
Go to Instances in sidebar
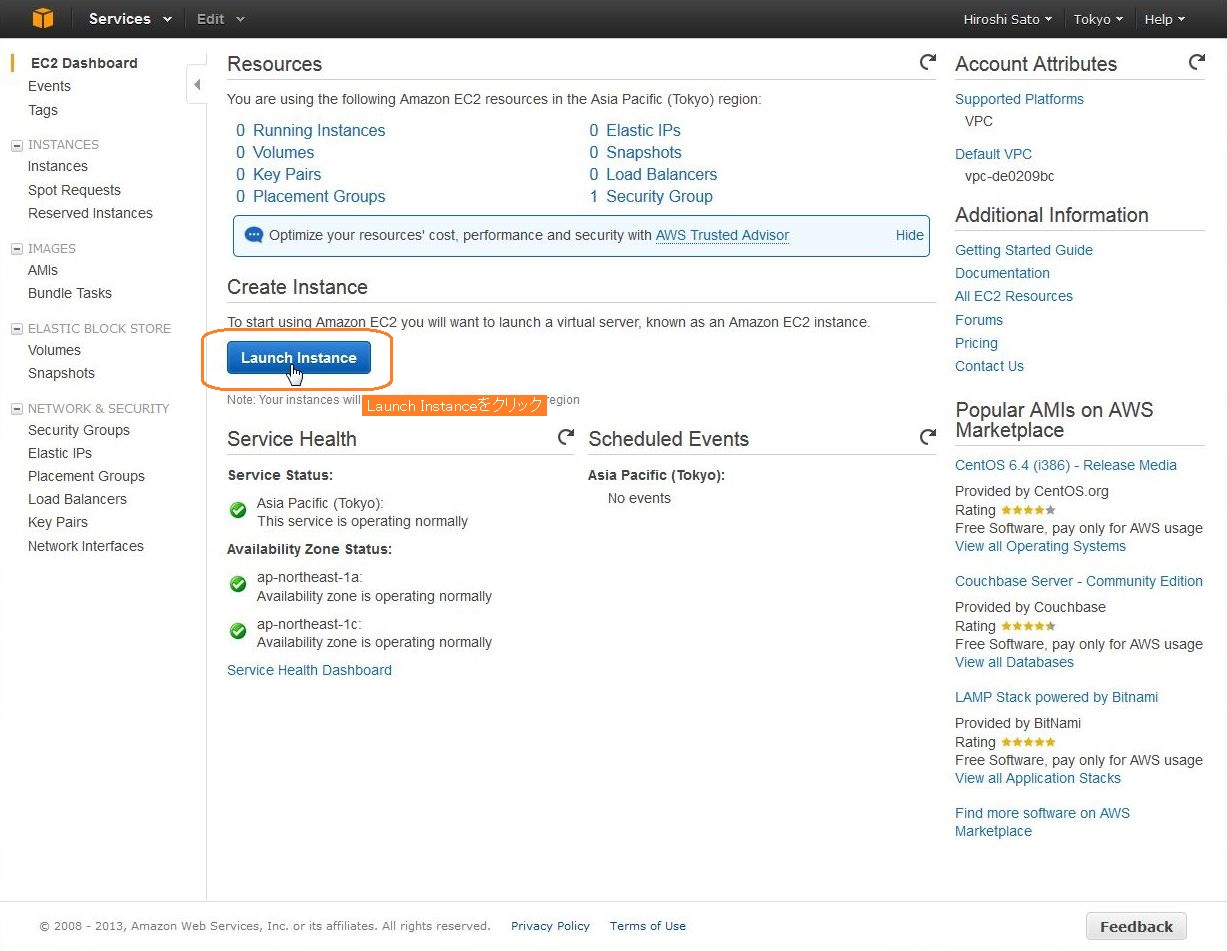coord(58,166)
